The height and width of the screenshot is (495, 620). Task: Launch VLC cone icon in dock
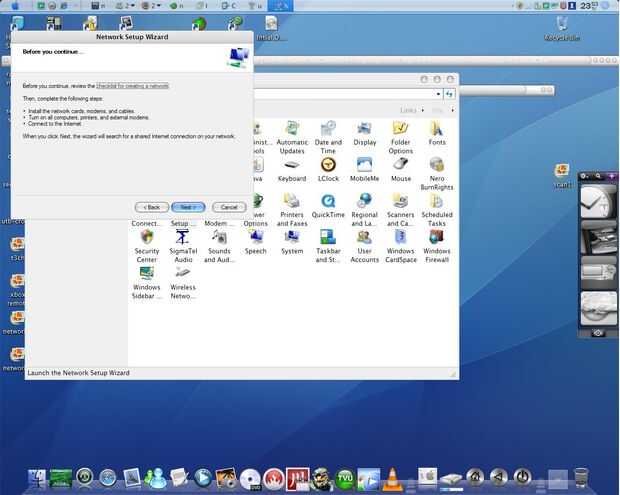392,478
